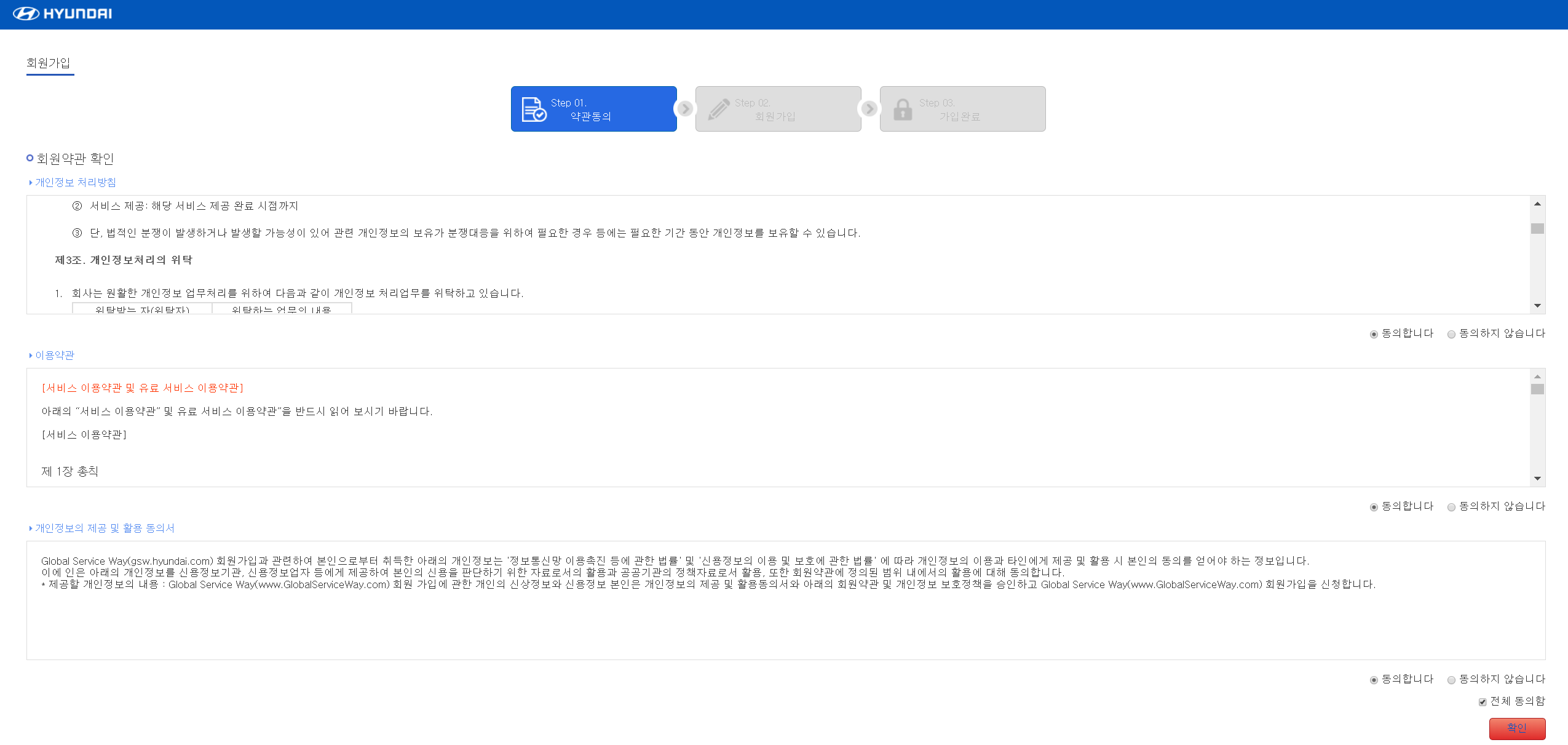Viewport: 1568px width, 745px height.
Task: Click the Hyundai logo in header
Action: coord(62,14)
